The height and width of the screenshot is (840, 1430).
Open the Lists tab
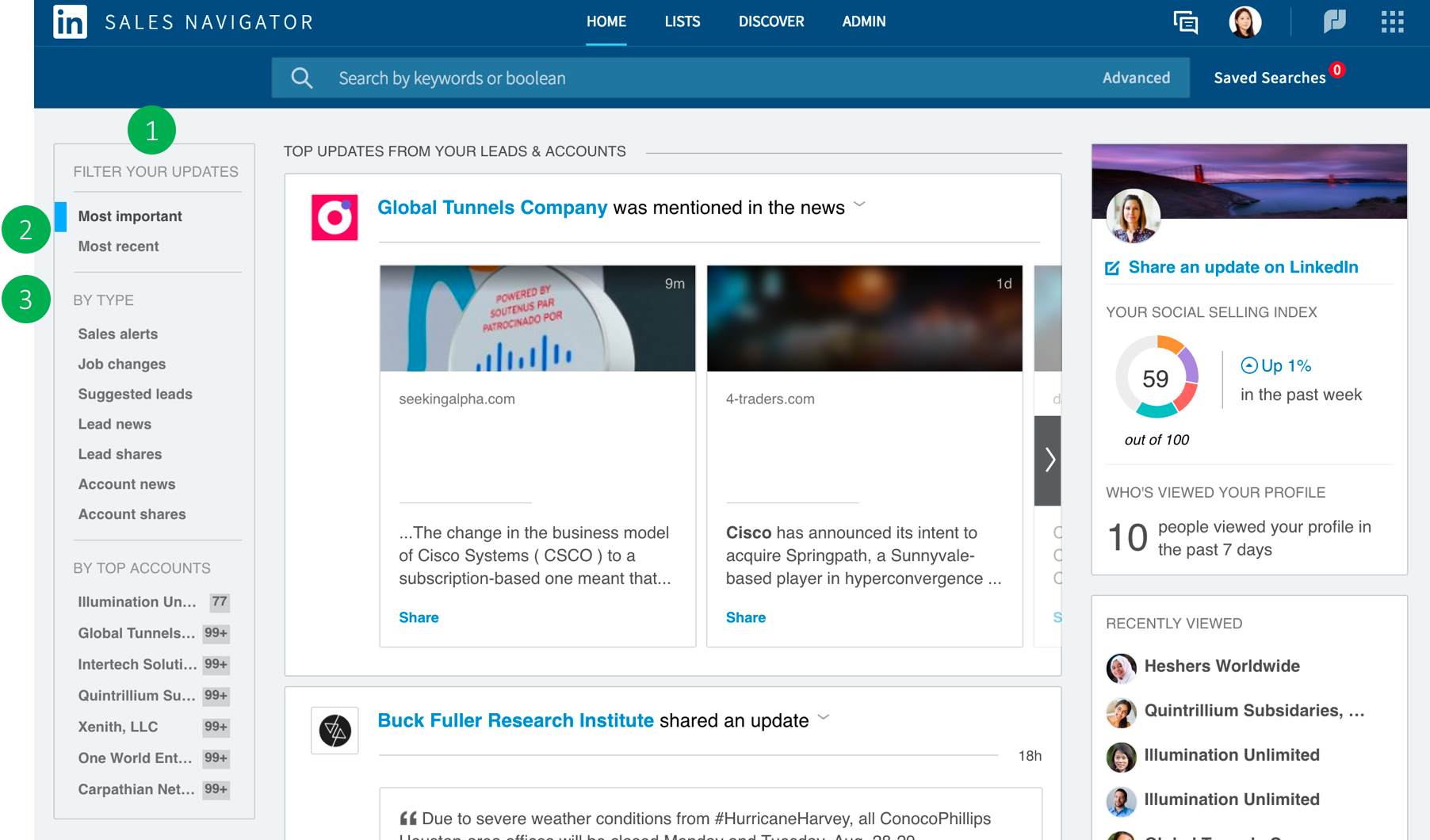click(682, 21)
